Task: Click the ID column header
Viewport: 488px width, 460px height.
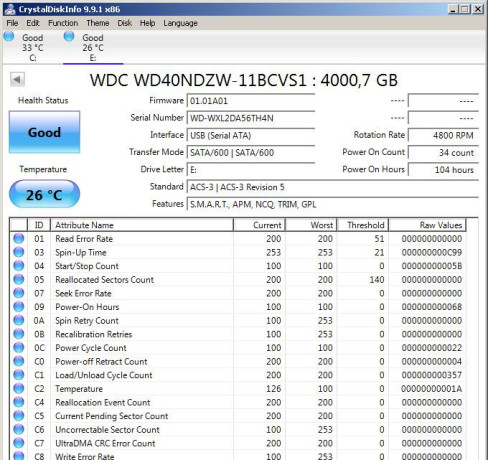Action: click(39, 225)
